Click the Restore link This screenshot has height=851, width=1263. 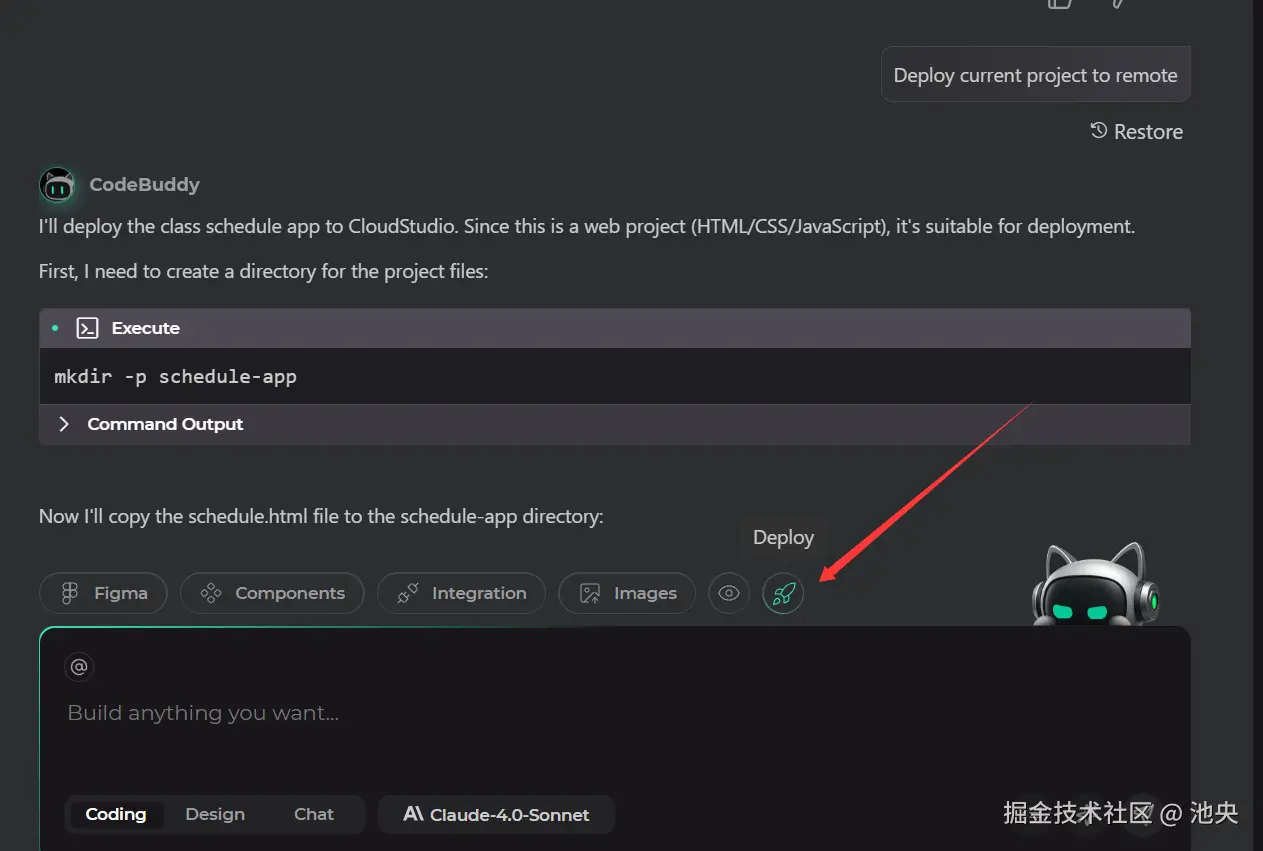point(1136,132)
